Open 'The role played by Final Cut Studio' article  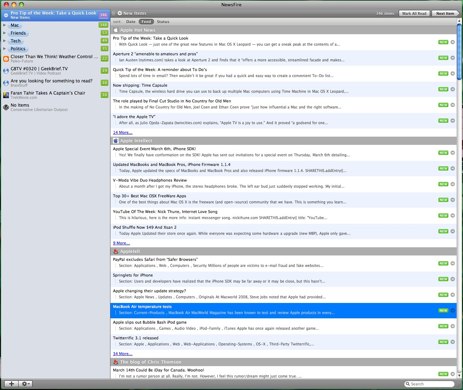click(283, 104)
